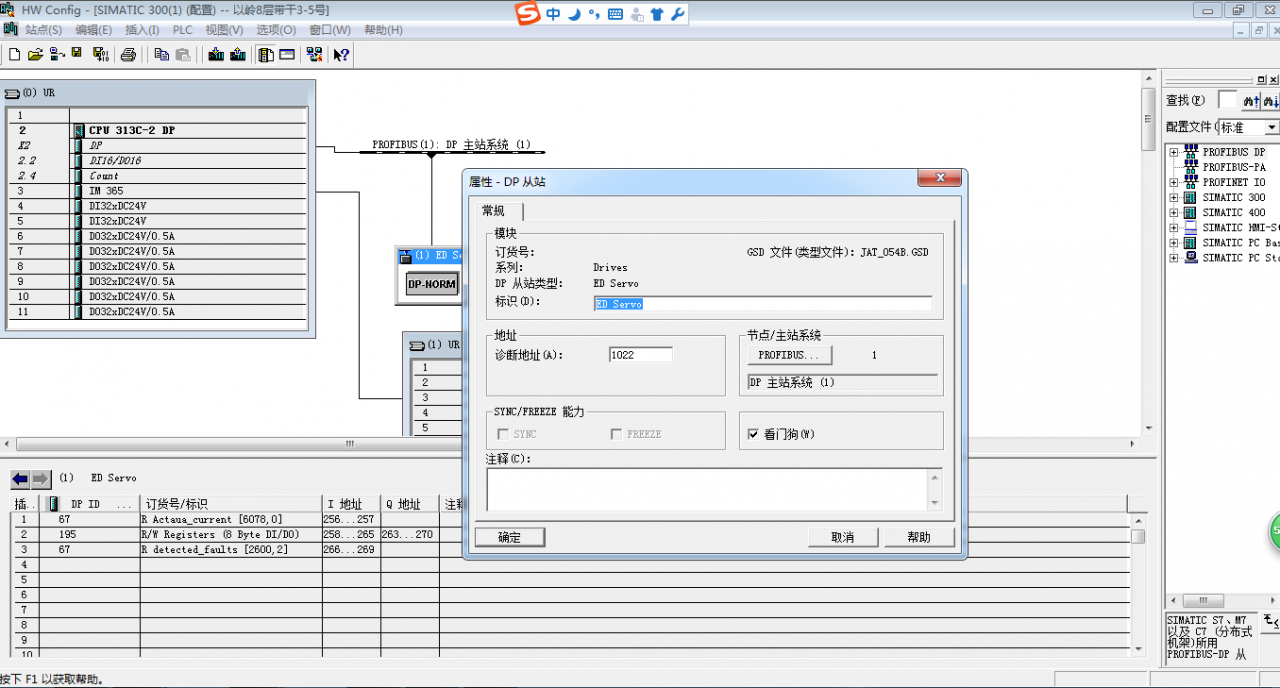Click the Paste toolbar icon
The image size is (1280, 688).
pos(182,54)
